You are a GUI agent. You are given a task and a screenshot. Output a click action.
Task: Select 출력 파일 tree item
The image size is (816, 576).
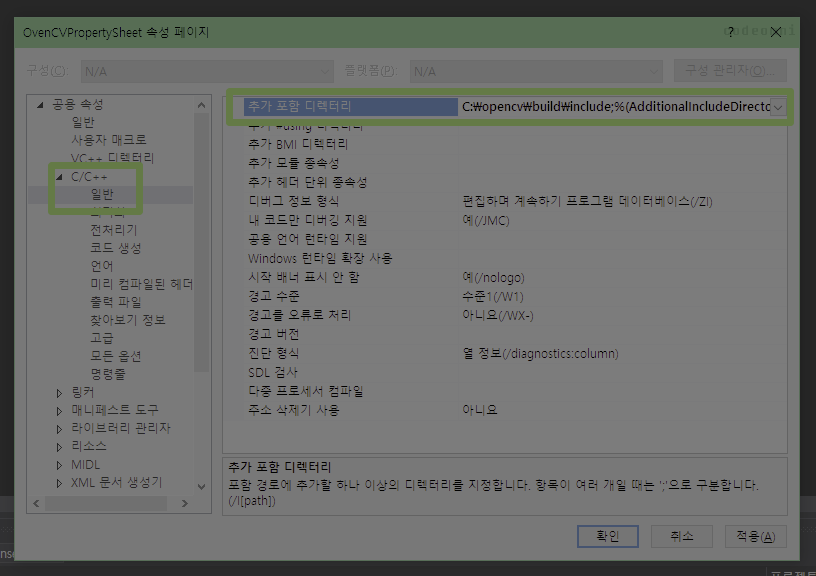click(x=116, y=302)
